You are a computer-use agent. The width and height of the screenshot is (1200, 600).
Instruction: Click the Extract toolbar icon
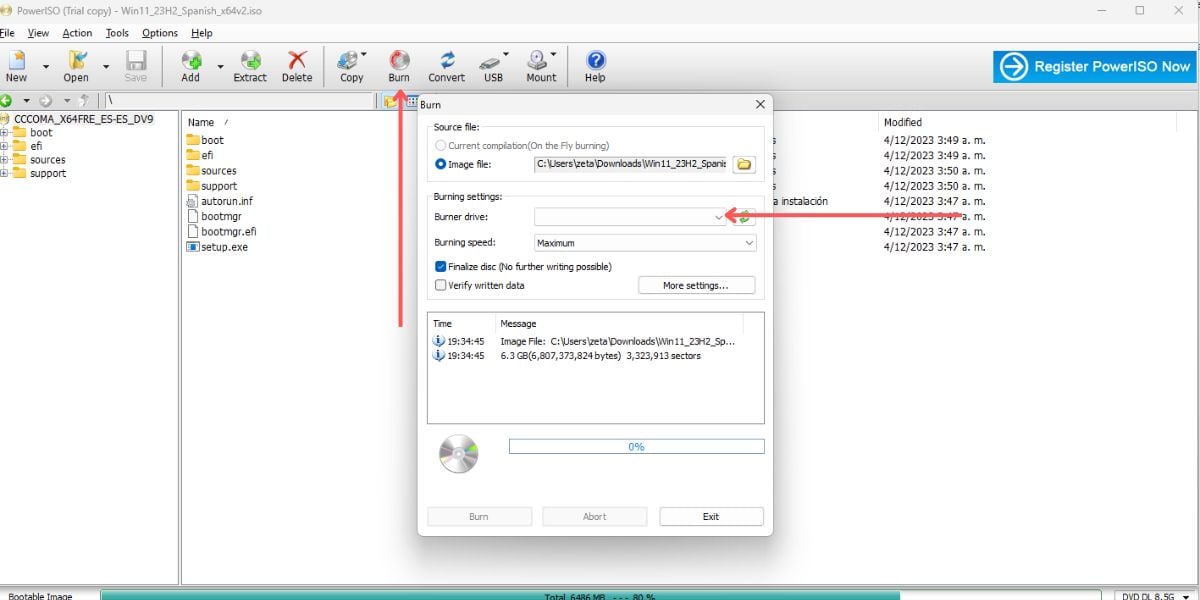(250, 62)
